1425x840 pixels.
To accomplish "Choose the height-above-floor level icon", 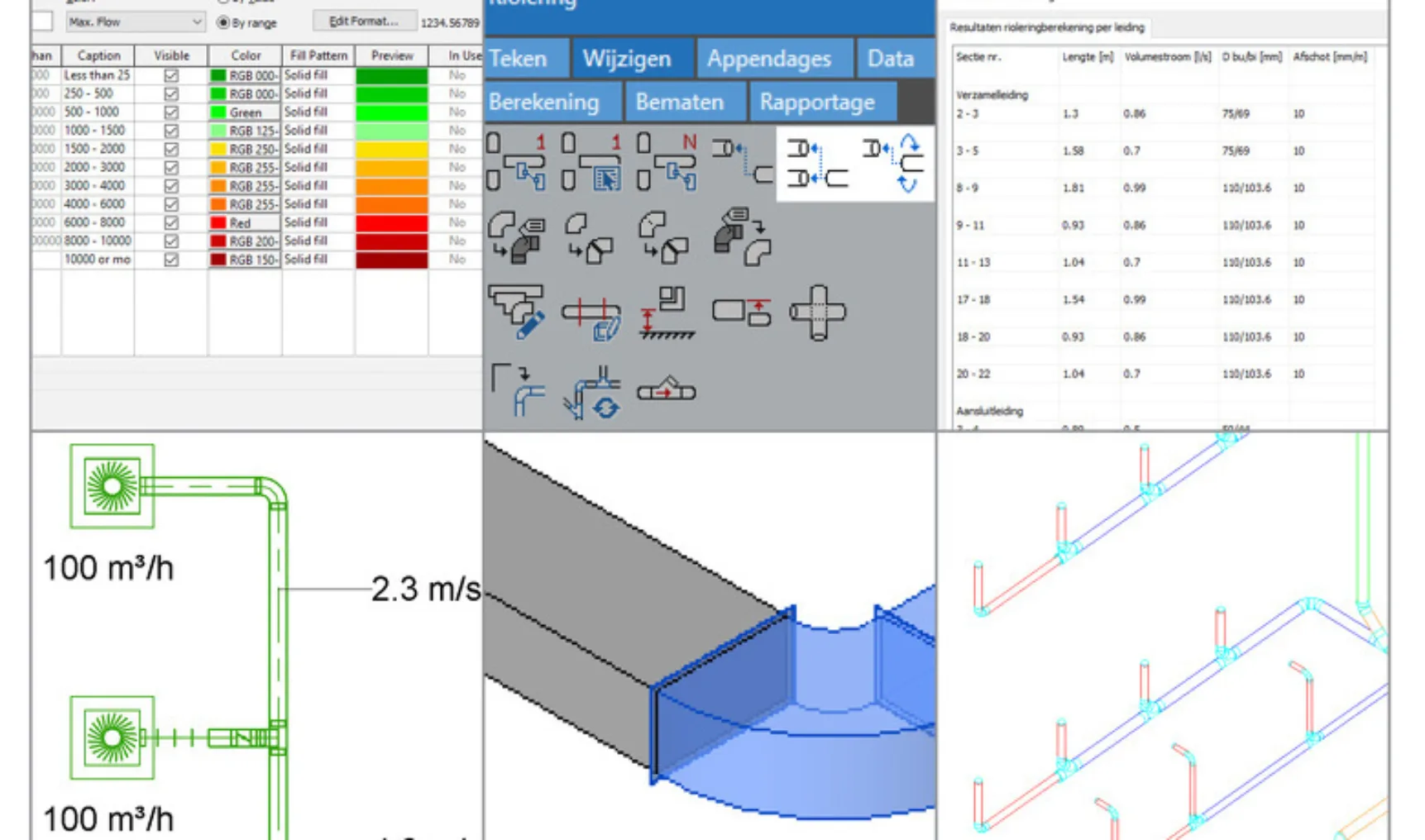I will 667,313.
